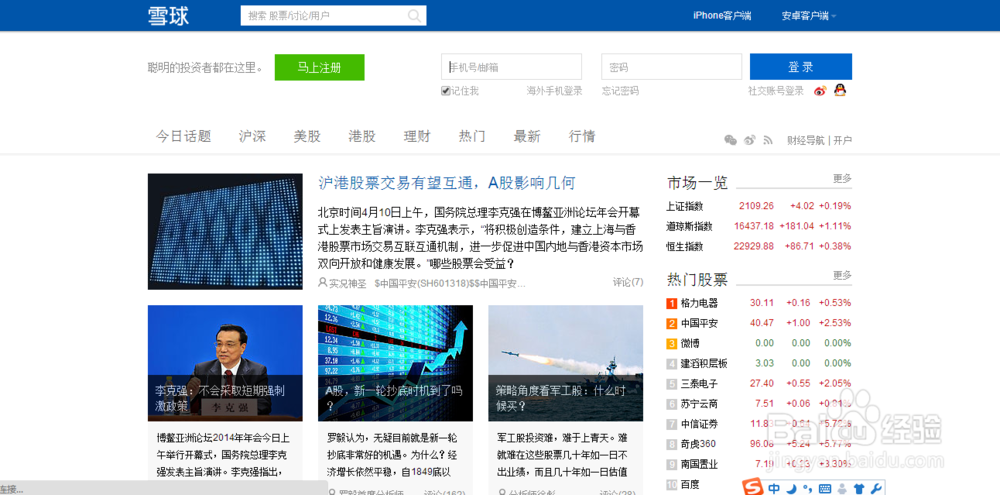Click the search magnifier icon

coord(415,15)
